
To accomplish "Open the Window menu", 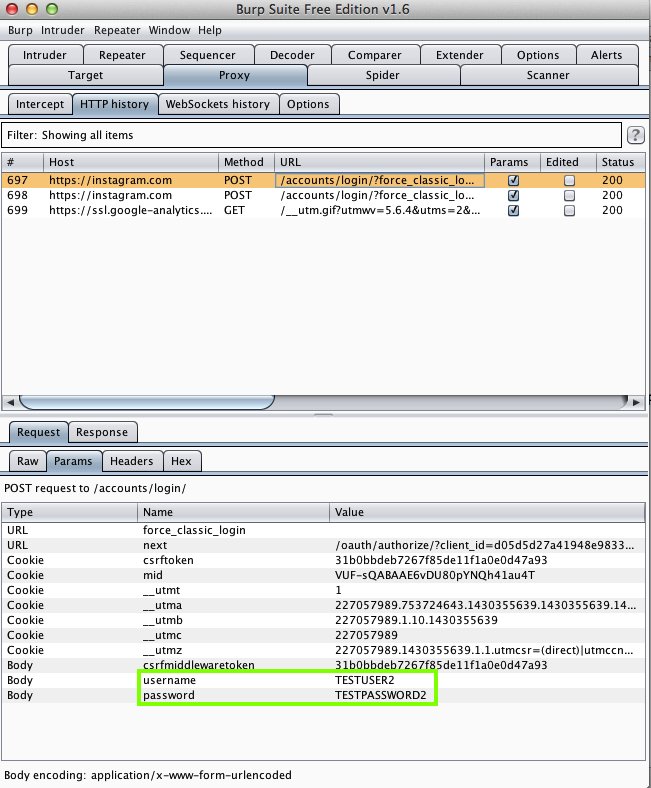I will (169, 30).
